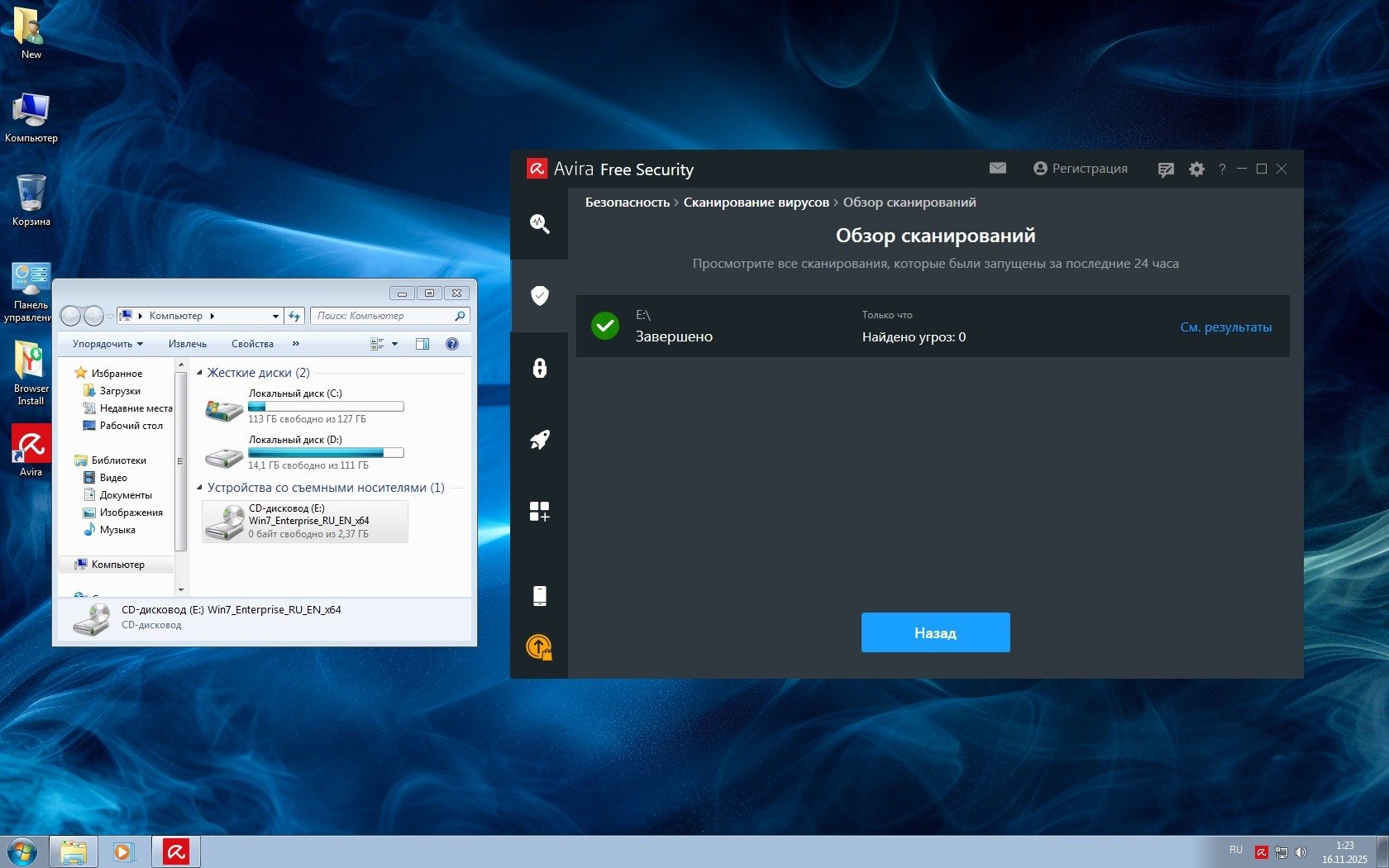This screenshot has width=1389, height=868.
Task: Open the Status scan icon in Avira sidebar
Action: point(539,223)
